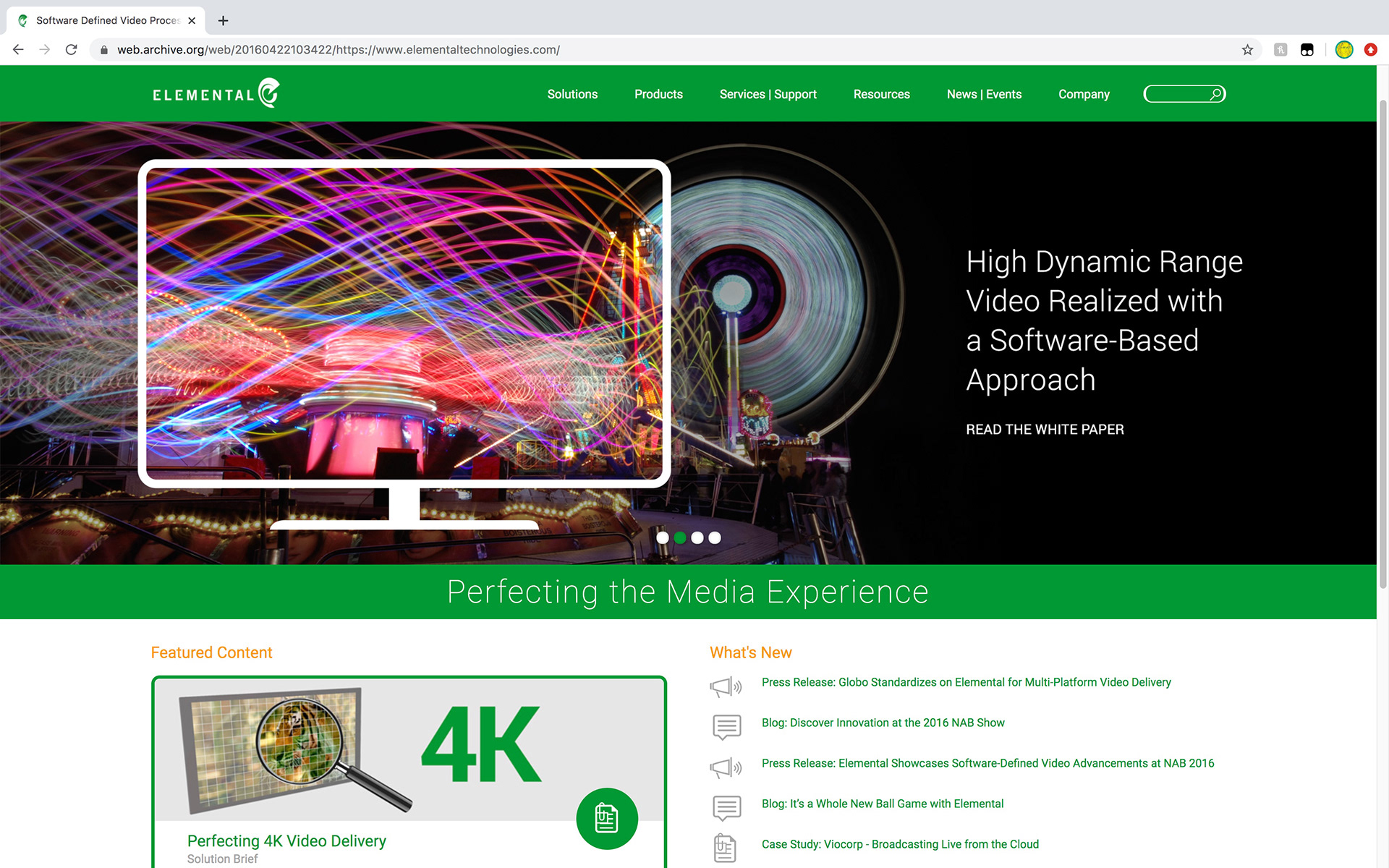Open the Products menu
The image size is (1389, 868).
(x=658, y=94)
